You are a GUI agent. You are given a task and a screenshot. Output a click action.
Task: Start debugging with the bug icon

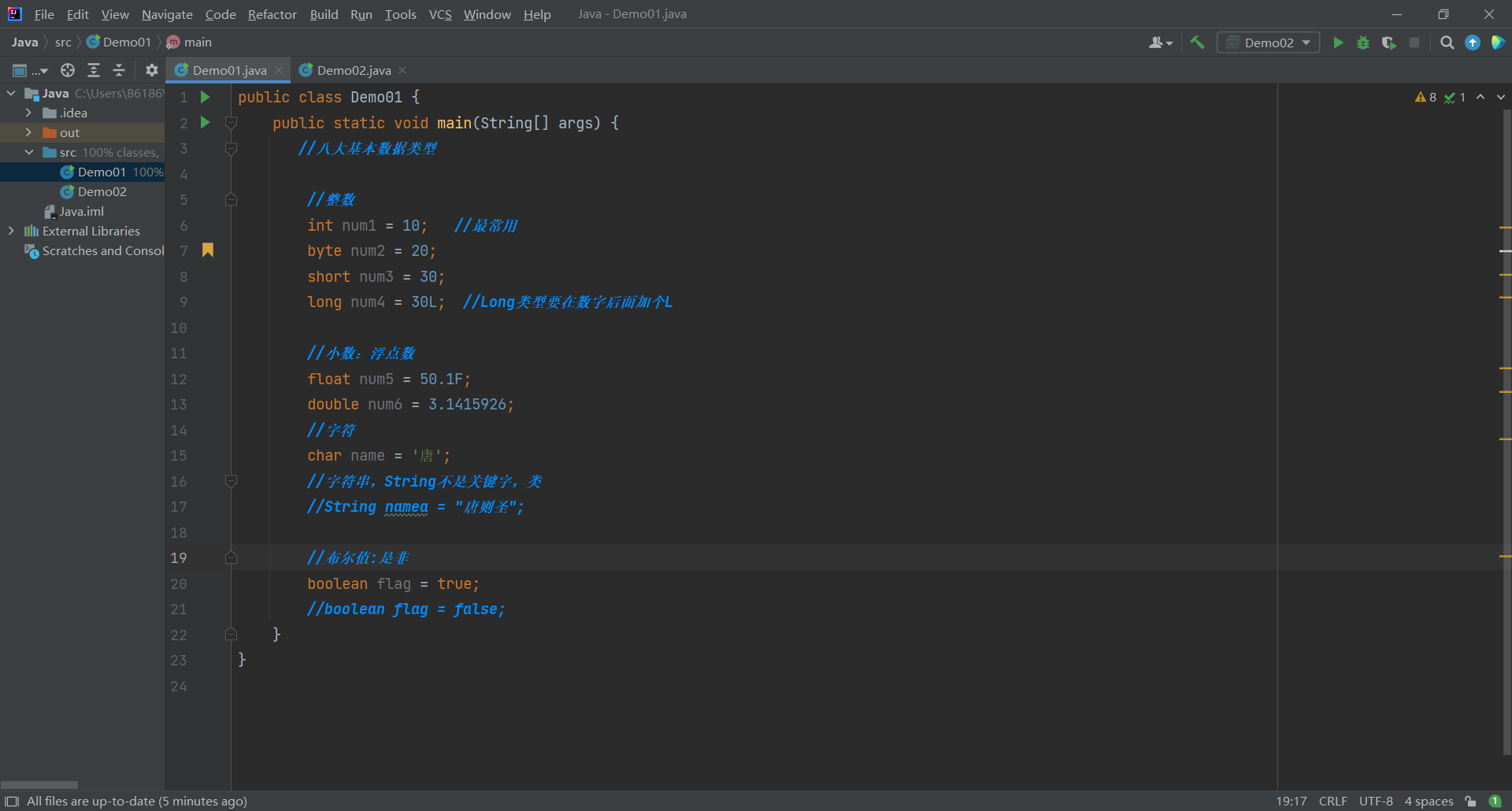pos(1363,43)
